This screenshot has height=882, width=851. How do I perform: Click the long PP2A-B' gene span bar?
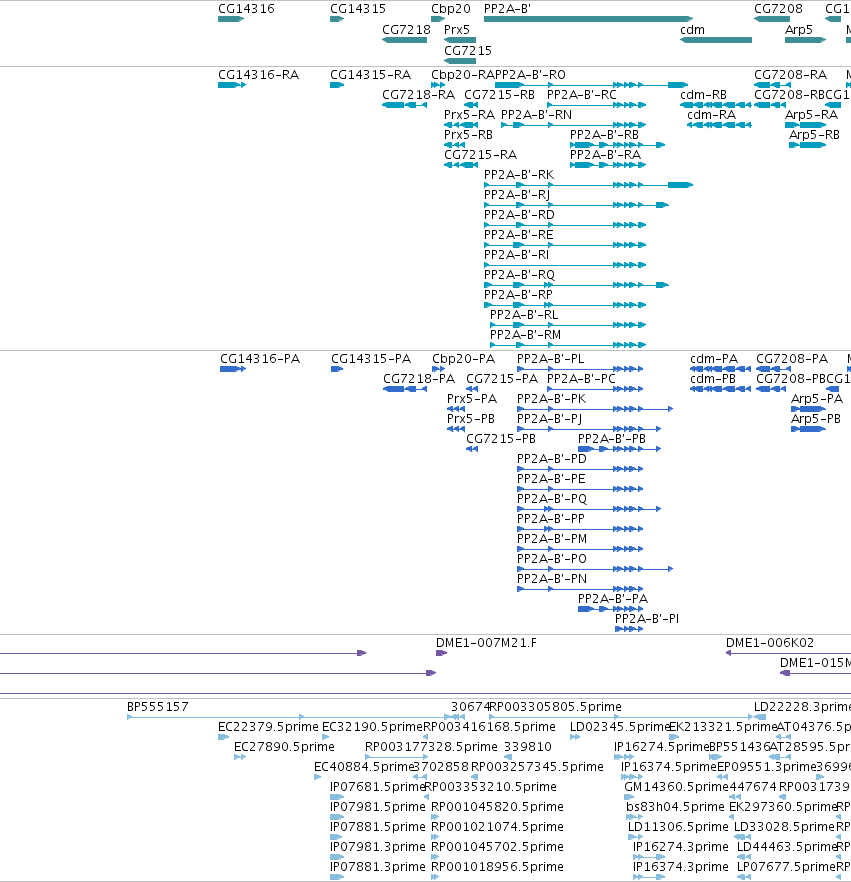click(588, 19)
